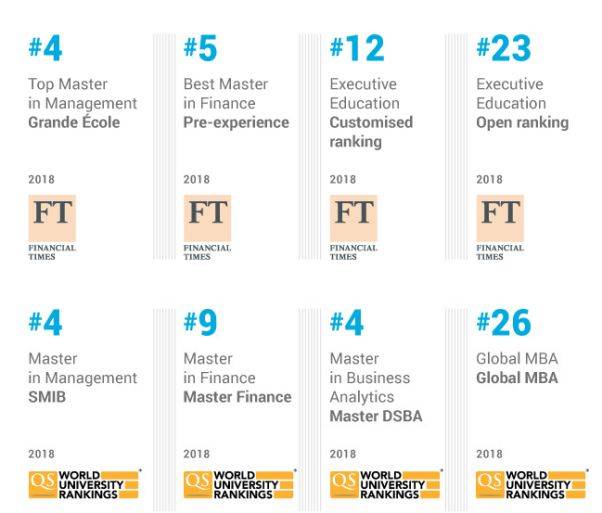Click the Open ranking label

tap(522, 123)
